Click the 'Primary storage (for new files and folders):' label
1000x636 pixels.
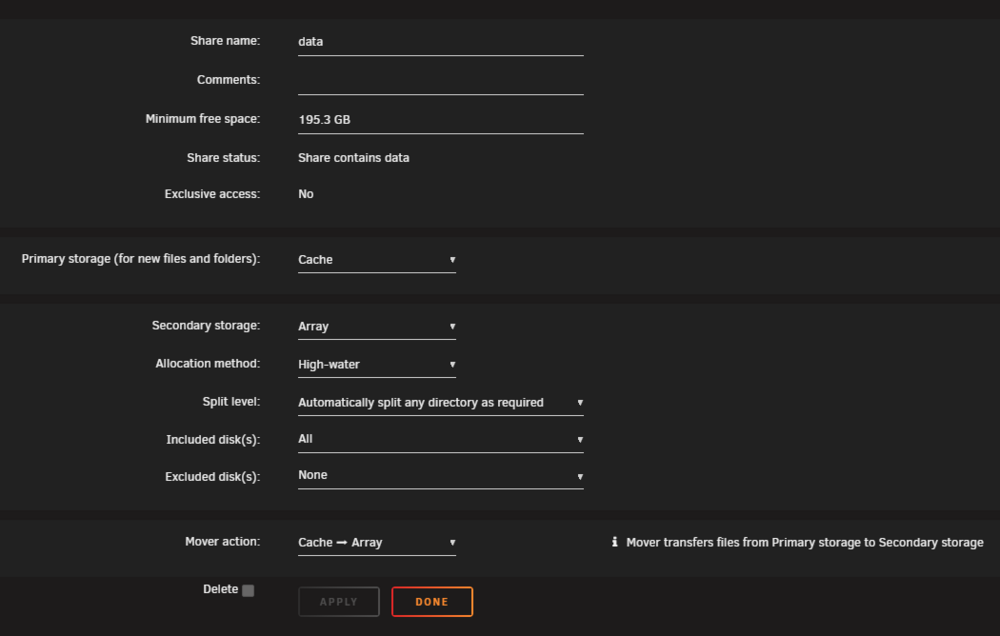coord(140,259)
